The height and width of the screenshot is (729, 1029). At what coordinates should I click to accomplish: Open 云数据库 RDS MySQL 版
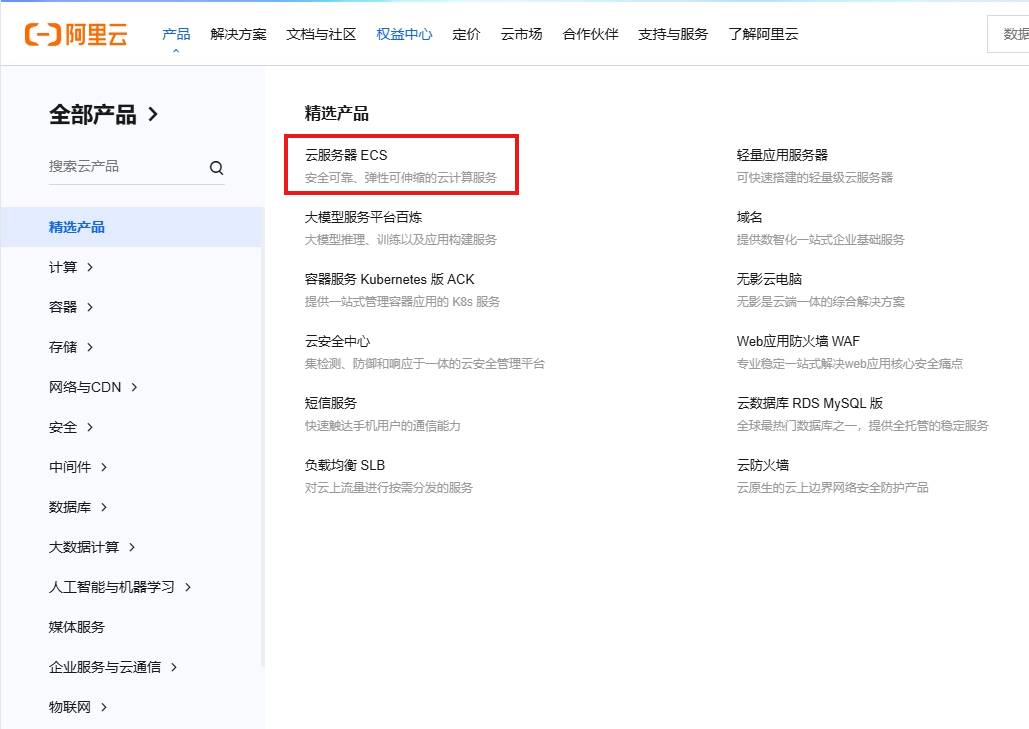(x=810, y=403)
